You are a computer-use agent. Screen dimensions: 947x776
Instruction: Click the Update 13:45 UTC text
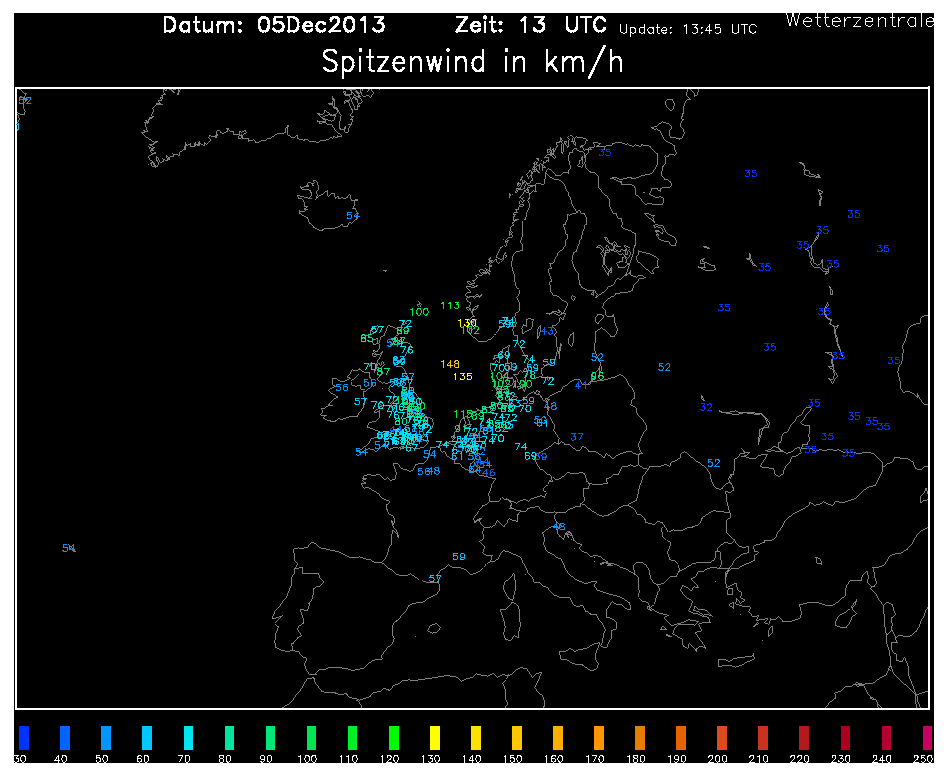coord(688,29)
